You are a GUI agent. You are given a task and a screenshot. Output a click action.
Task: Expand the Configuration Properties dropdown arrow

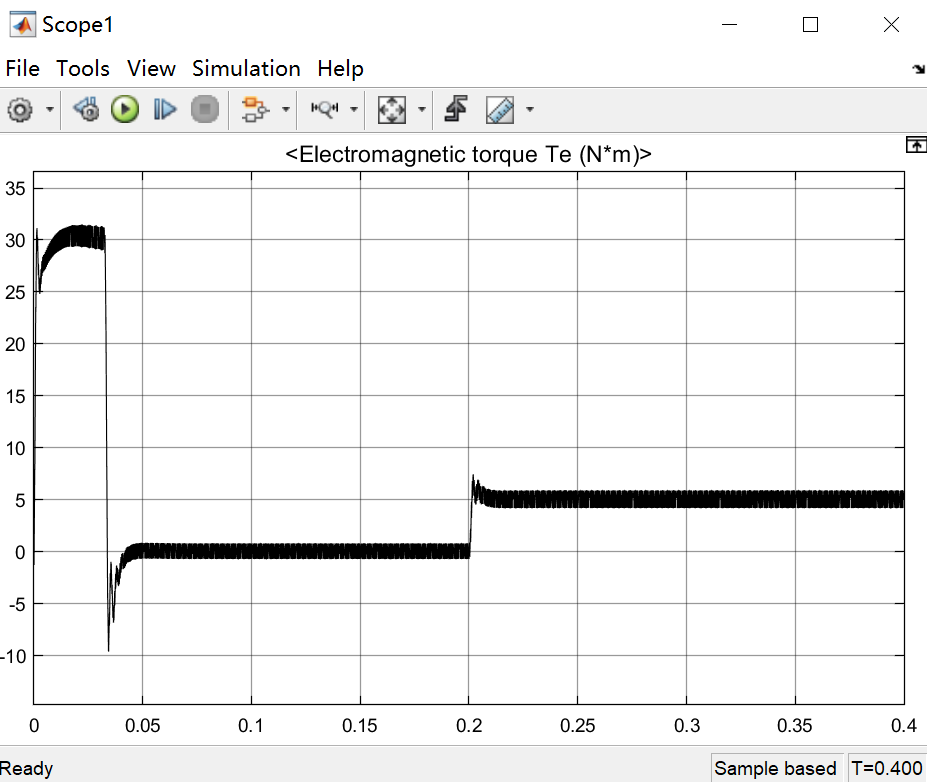click(x=50, y=109)
